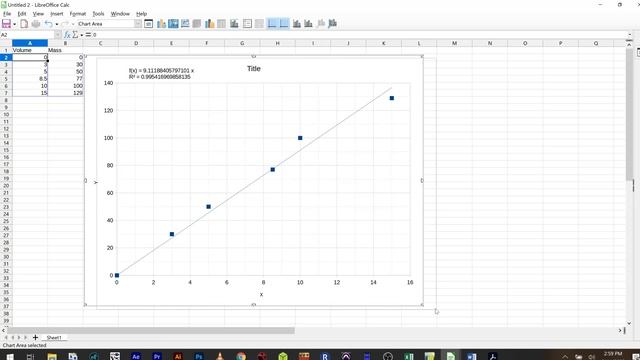Click the X Axis toolbar icon
Viewport: 640px width, 360px height.
click(297, 24)
